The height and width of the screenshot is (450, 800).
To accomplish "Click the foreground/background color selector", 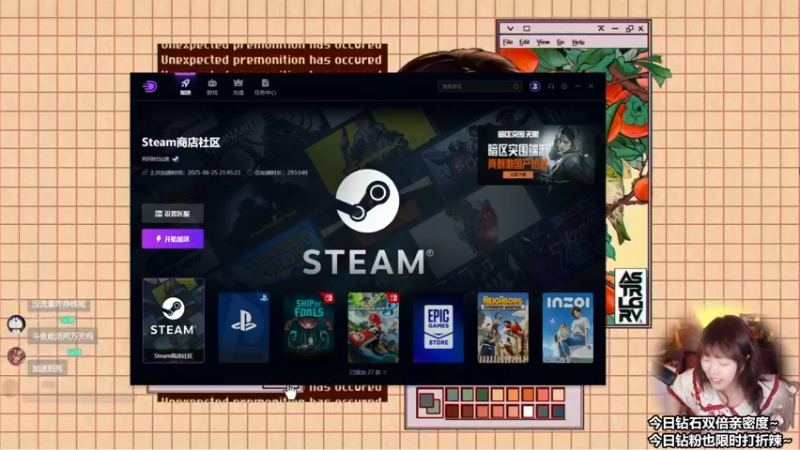I will click(x=430, y=403).
